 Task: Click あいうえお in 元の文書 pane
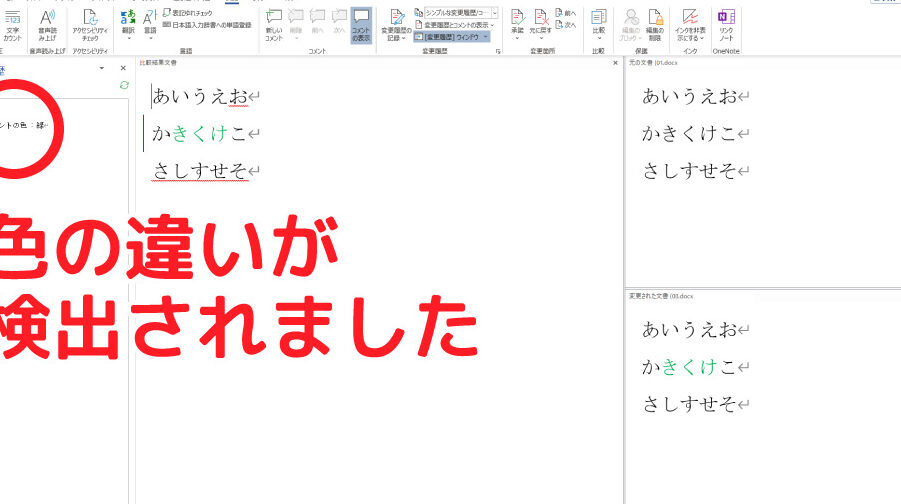click(x=690, y=96)
